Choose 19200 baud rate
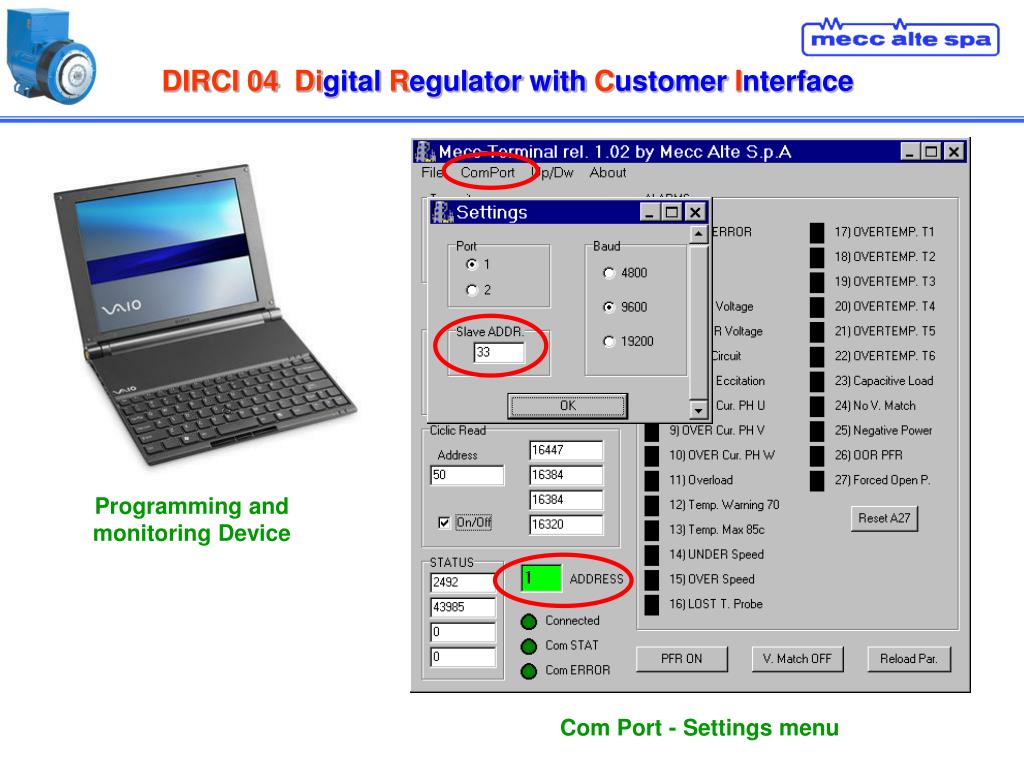Image resolution: width=1024 pixels, height=768 pixels. click(609, 342)
